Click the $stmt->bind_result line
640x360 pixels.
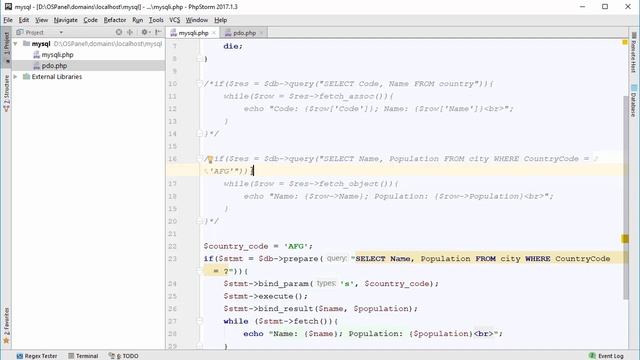(x=320, y=309)
